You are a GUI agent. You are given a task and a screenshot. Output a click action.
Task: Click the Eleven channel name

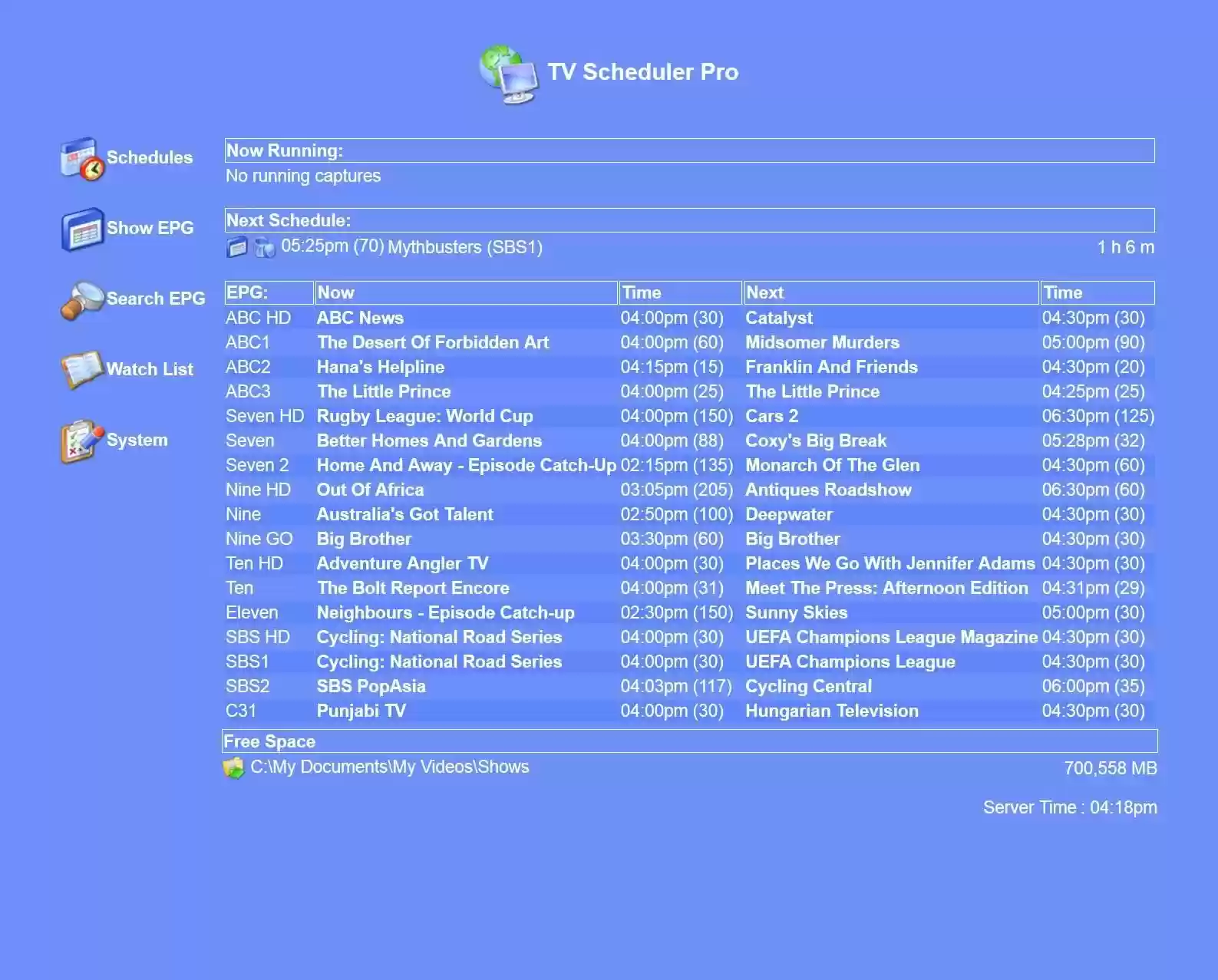(x=252, y=612)
